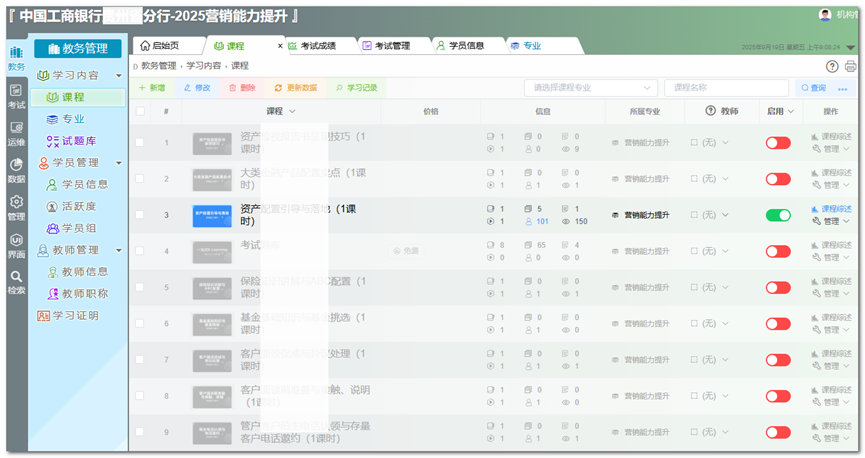This screenshot has width=865, height=458.
Task: Disable the enabled course in row 3
Action: (778, 215)
